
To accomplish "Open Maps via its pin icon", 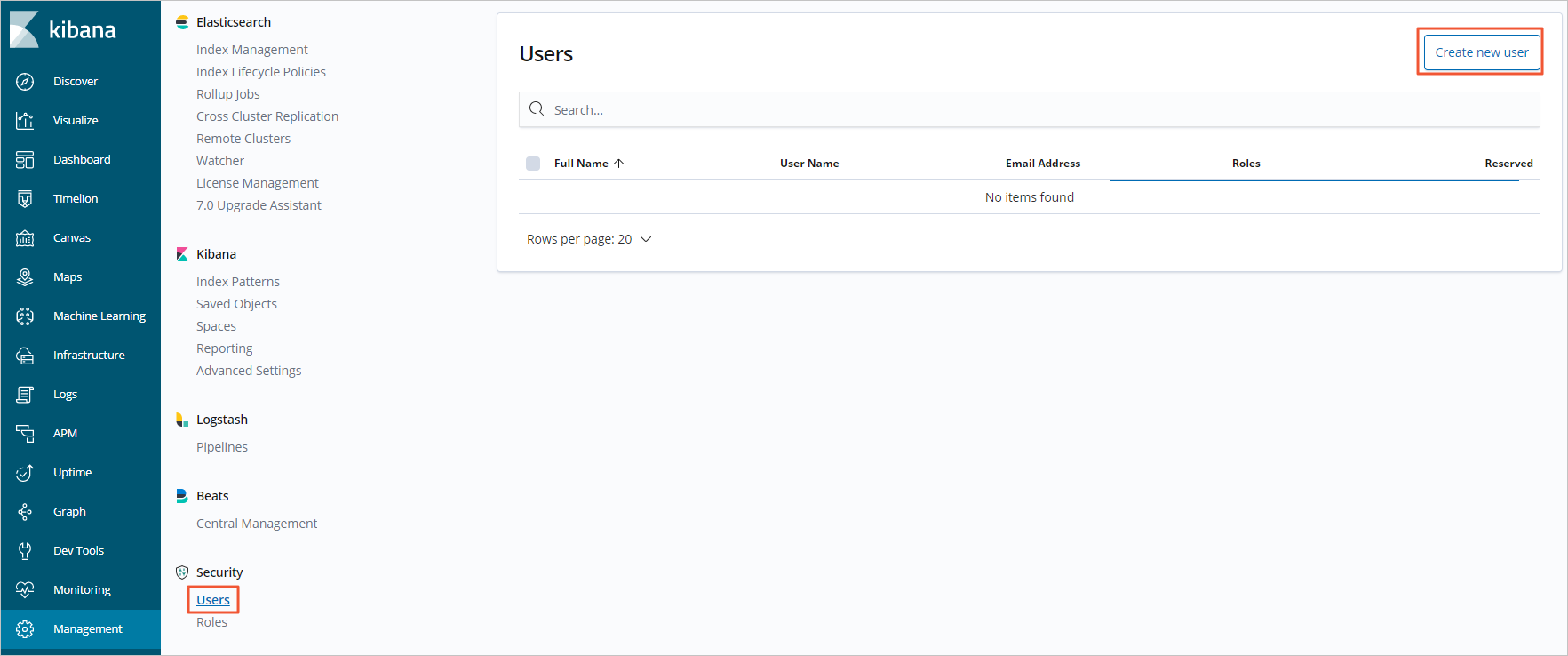I will click(x=25, y=277).
